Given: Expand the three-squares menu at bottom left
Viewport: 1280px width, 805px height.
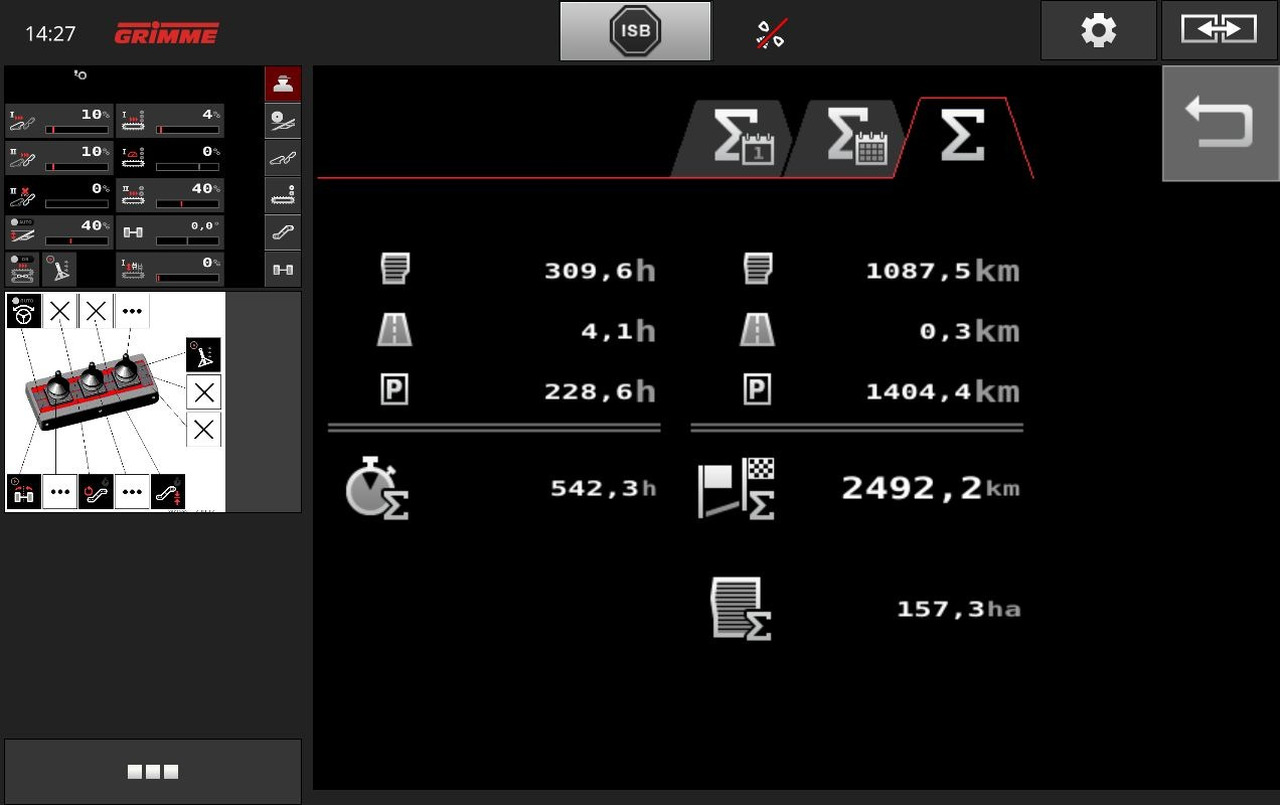Looking at the screenshot, I should 153,771.
